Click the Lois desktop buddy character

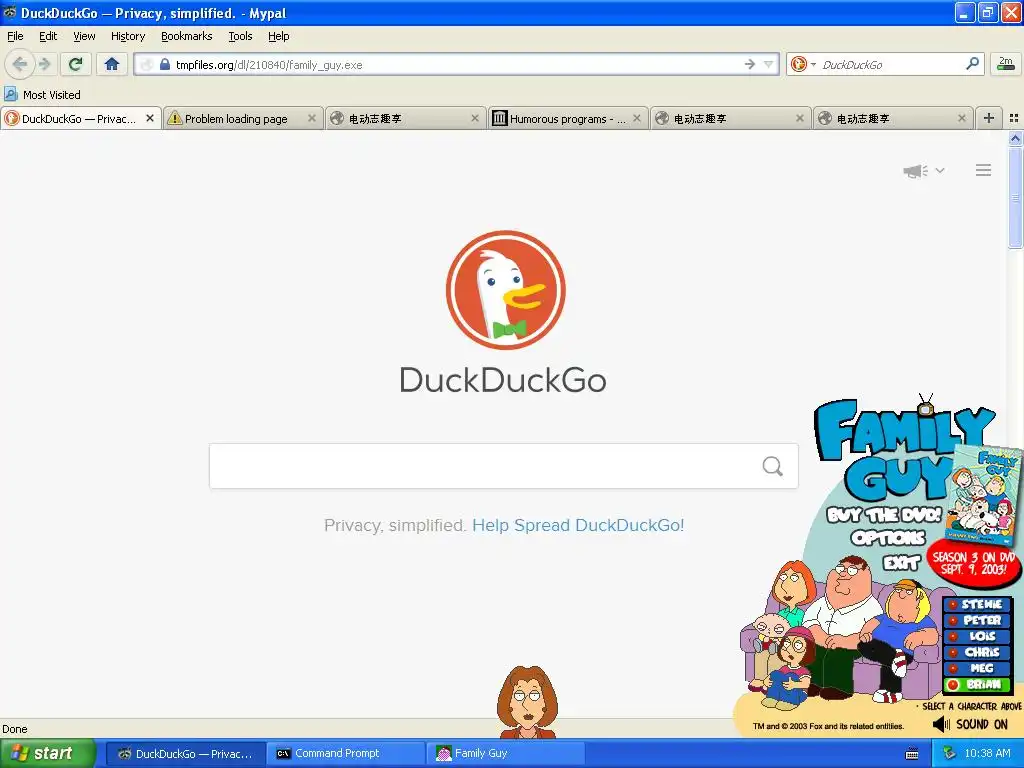(x=526, y=702)
